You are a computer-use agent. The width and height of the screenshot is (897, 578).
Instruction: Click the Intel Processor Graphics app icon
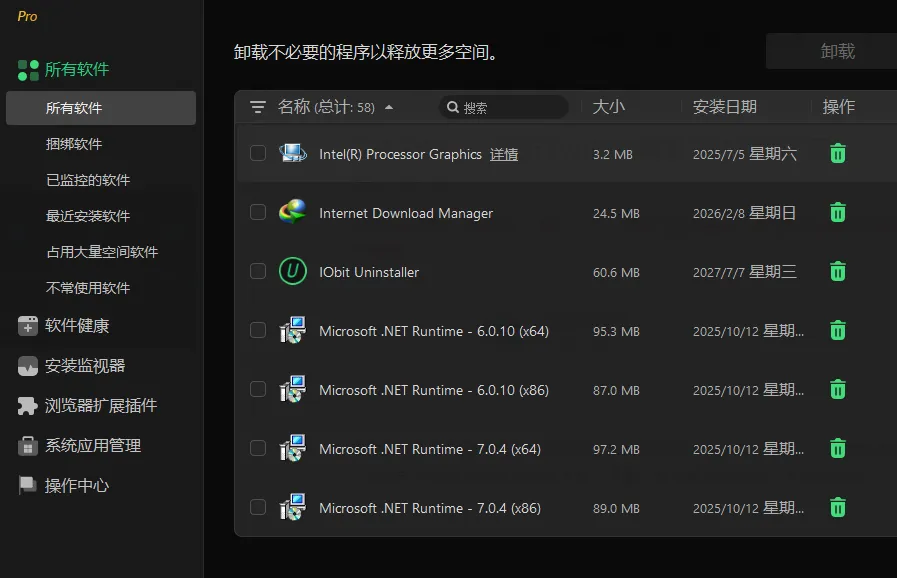coord(293,153)
